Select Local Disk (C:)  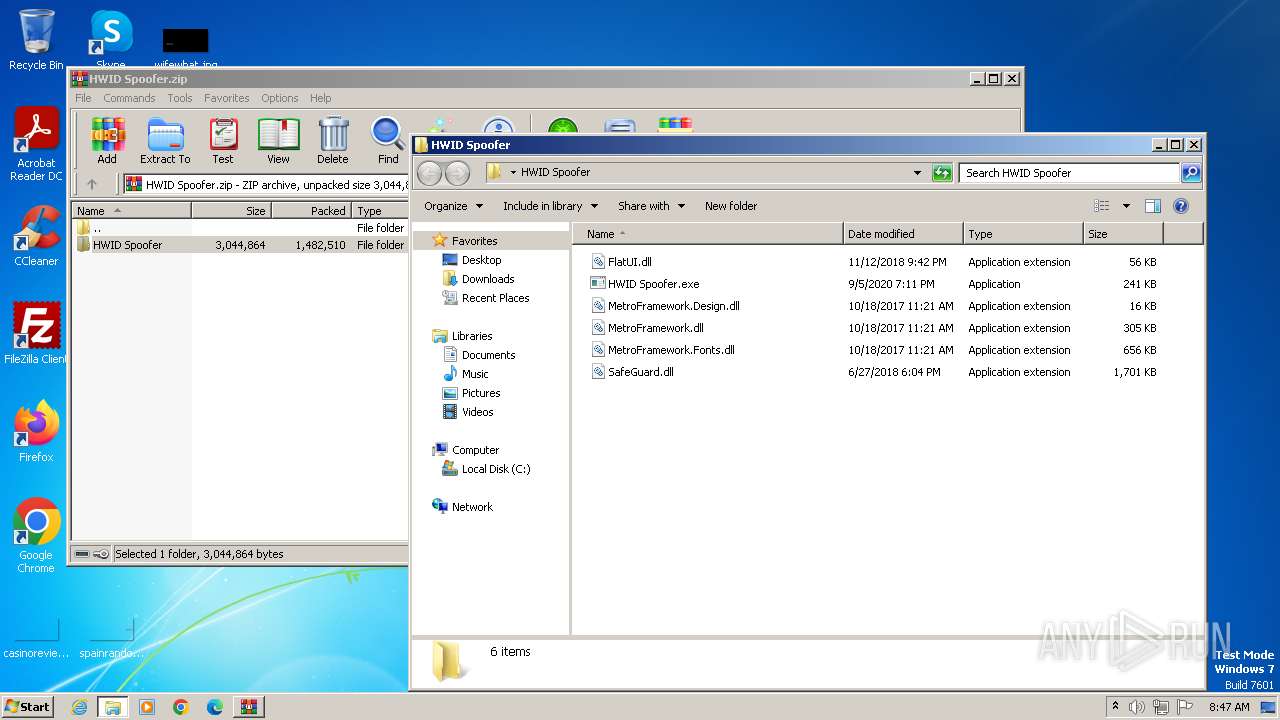pos(495,469)
